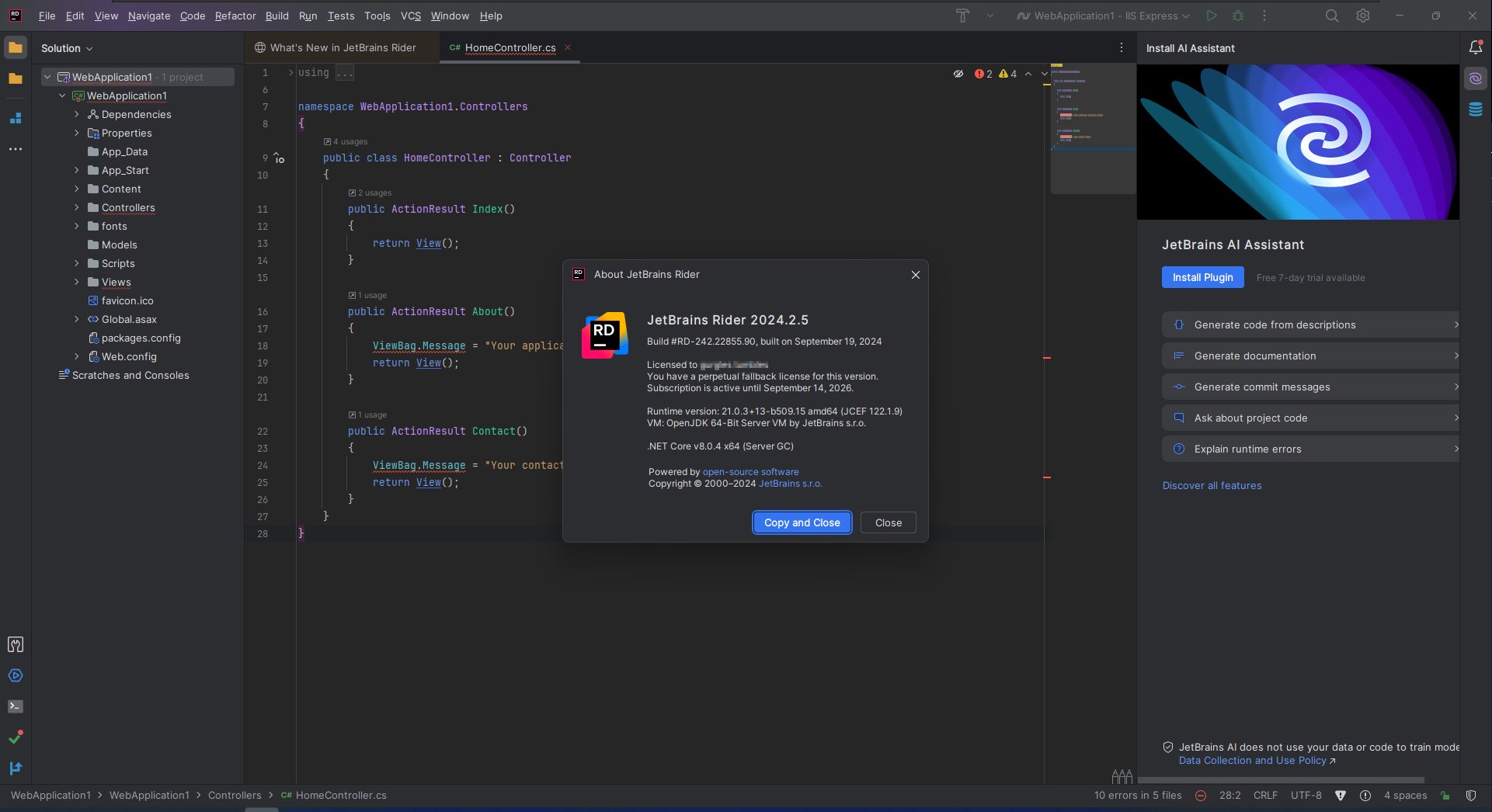Open the Database tool window icon
The width and height of the screenshot is (1492, 812).
1476,109
